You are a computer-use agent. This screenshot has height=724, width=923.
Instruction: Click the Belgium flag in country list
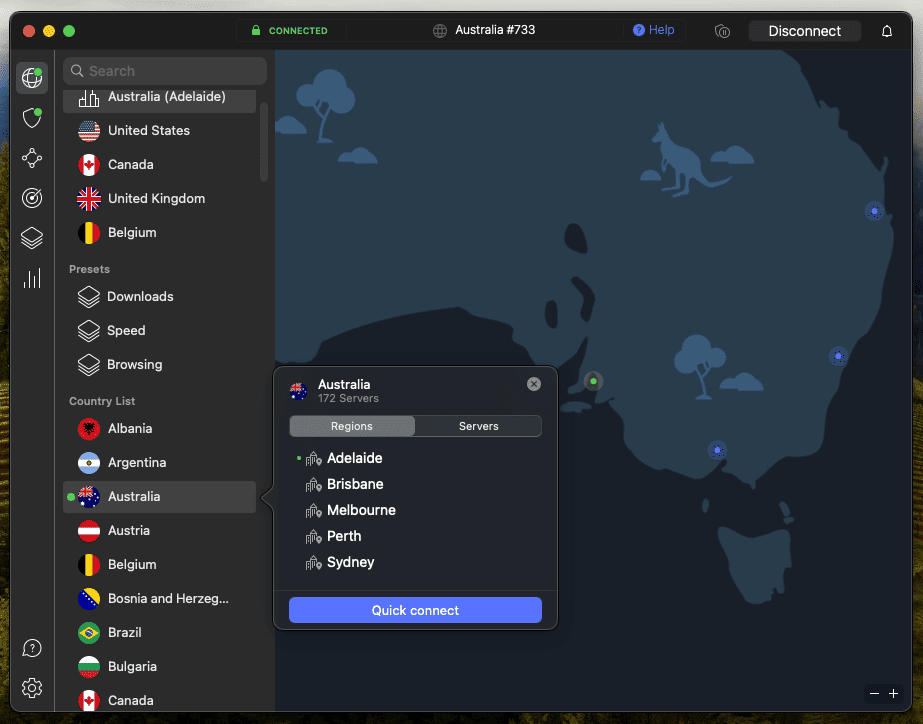89,565
